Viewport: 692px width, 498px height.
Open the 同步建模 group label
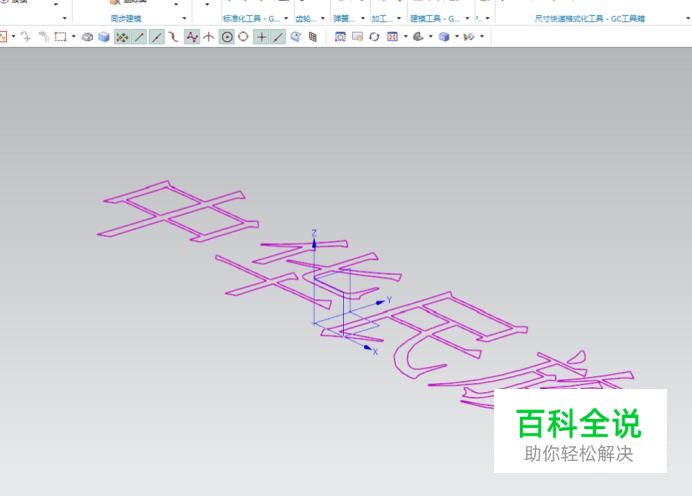pyautogui.click(x=126, y=19)
